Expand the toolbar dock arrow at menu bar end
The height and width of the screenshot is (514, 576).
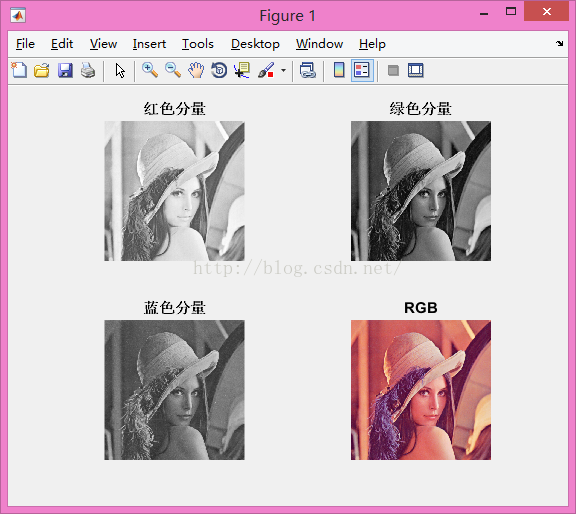tap(559, 43)
